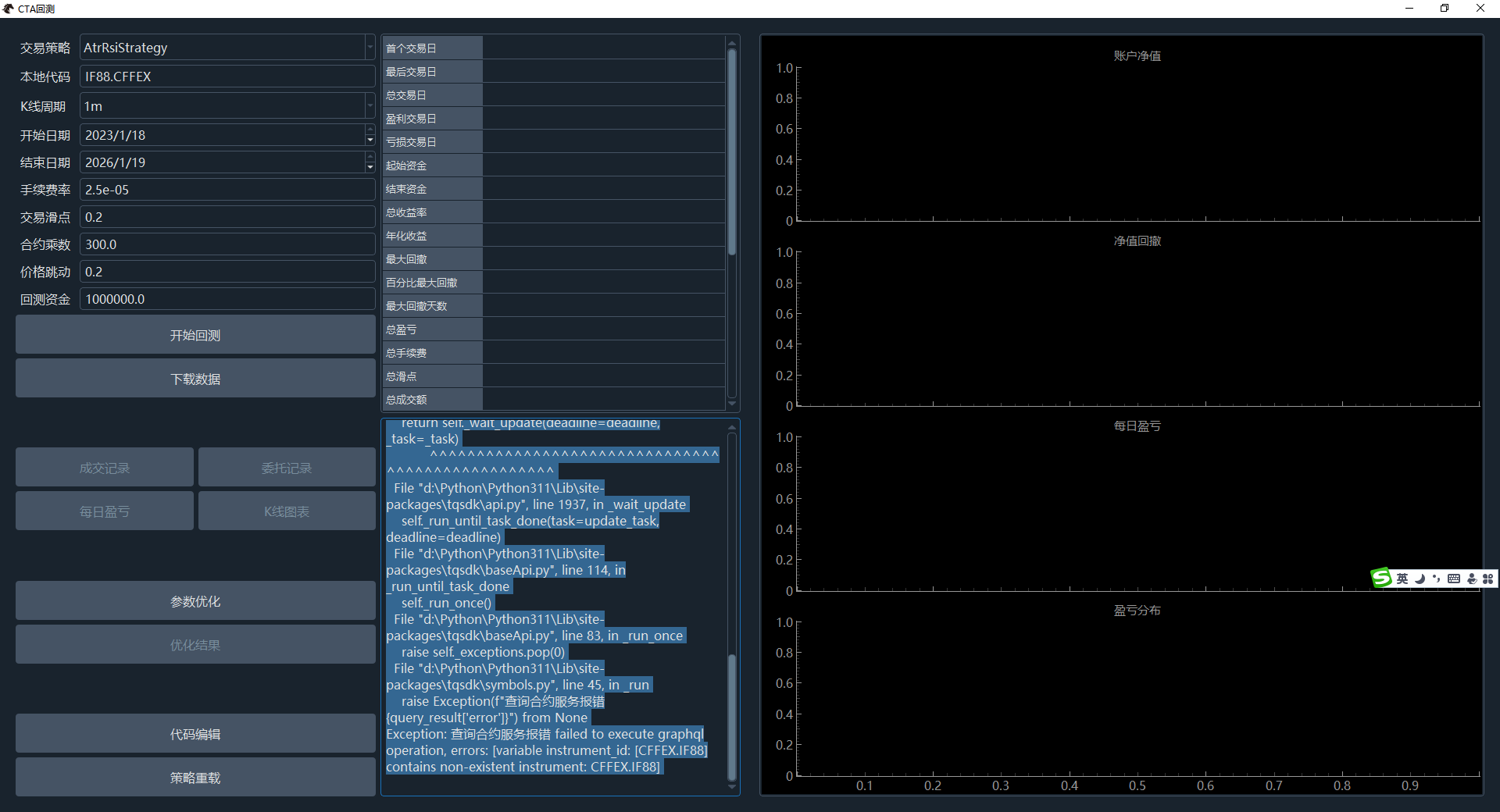Expand the 交易策略 AtrRsiStrategy dropdown
1500x812 pixels.
point(370,48)
